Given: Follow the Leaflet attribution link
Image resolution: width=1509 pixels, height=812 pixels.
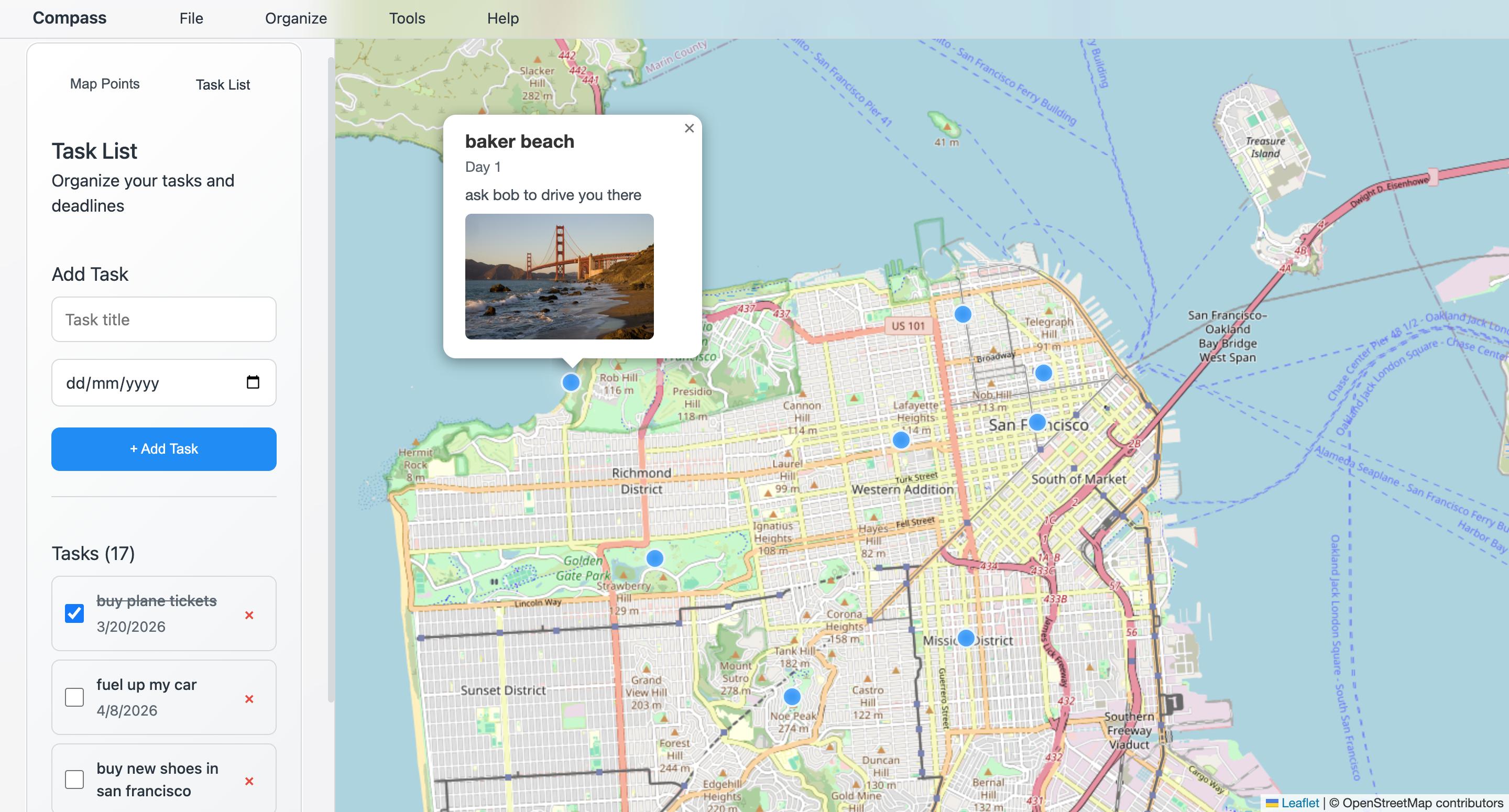Looking at the screenshot, I should (x=1299, y=803).
